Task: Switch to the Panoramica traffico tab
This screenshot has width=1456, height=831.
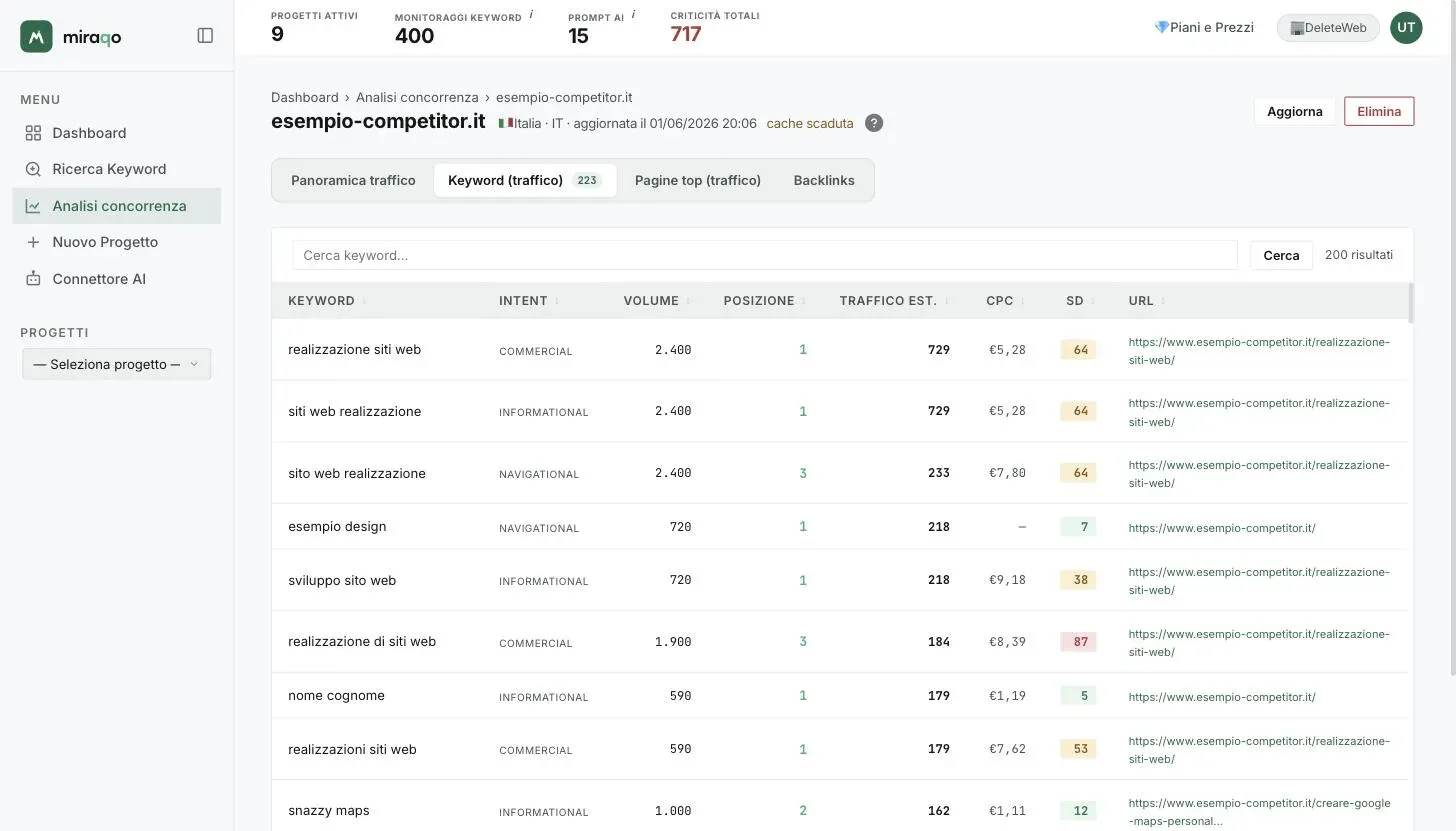Action: 353,180
